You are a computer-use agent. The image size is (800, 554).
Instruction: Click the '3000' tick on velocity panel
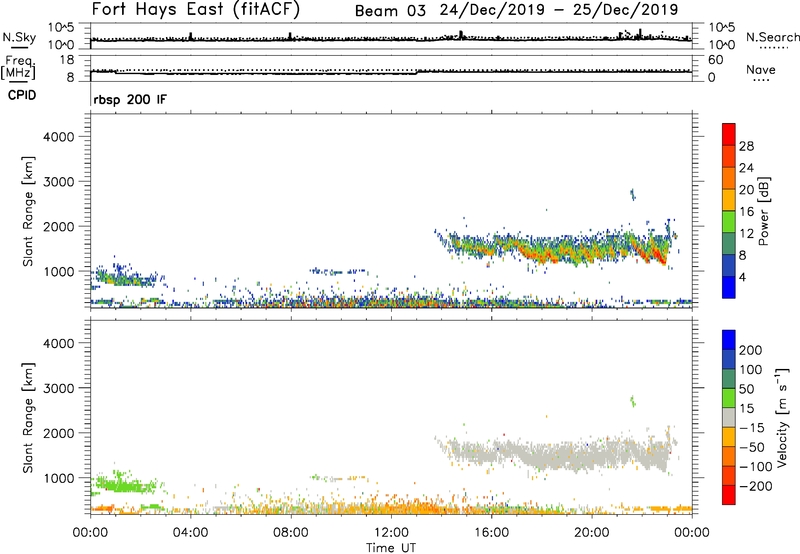click(x=59, y=388)
